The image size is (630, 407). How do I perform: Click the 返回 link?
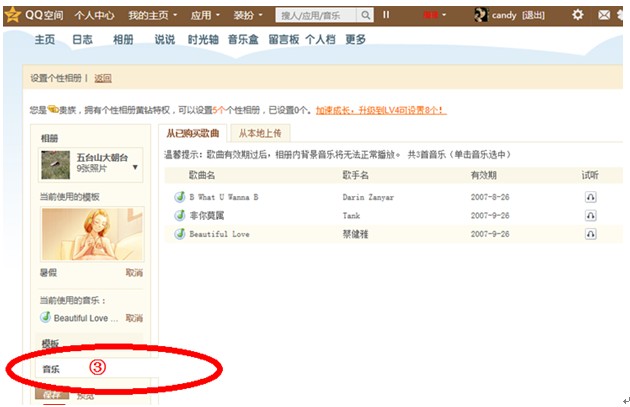(103, 78)
